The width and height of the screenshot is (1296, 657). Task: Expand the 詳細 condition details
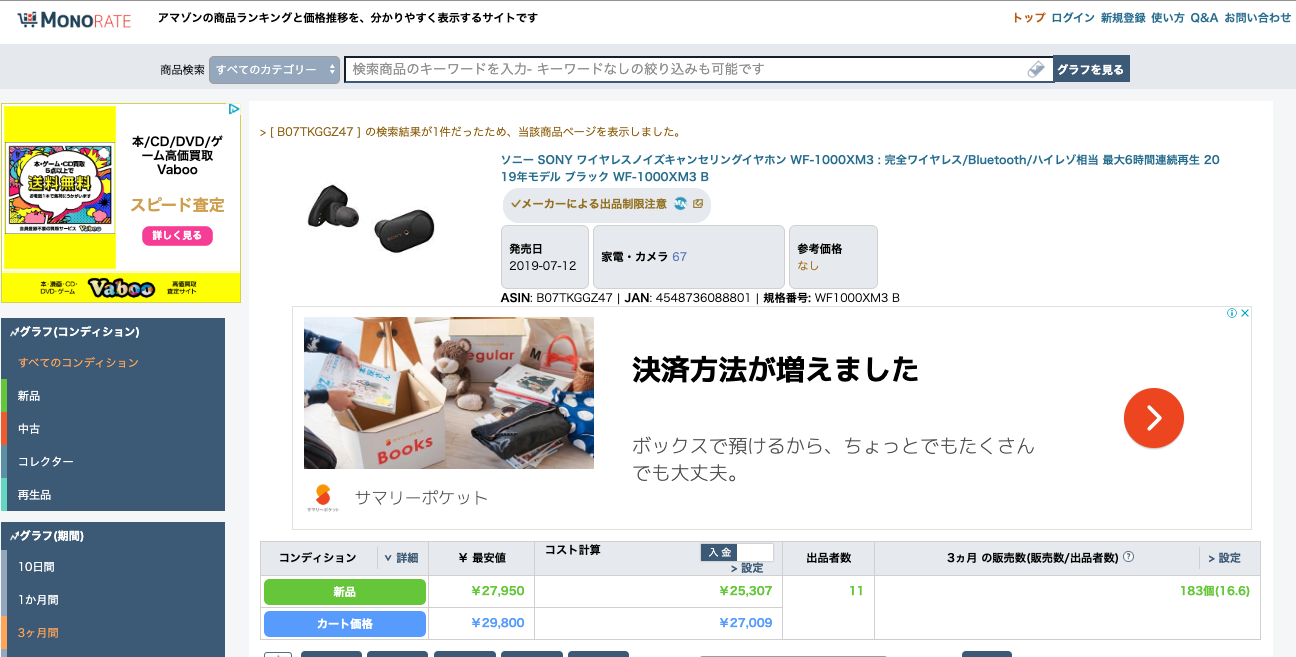coord(401,558)
